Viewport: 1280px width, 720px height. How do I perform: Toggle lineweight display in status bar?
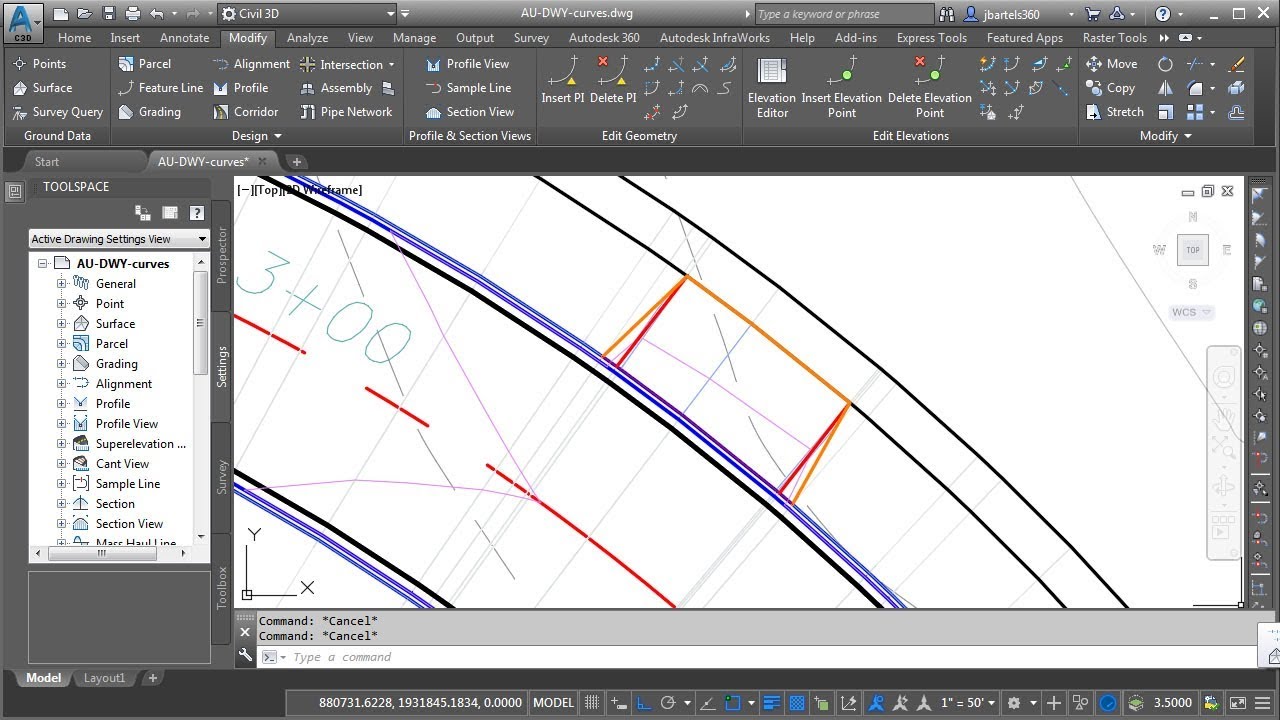pyautogui.click(x=771, y=703)
